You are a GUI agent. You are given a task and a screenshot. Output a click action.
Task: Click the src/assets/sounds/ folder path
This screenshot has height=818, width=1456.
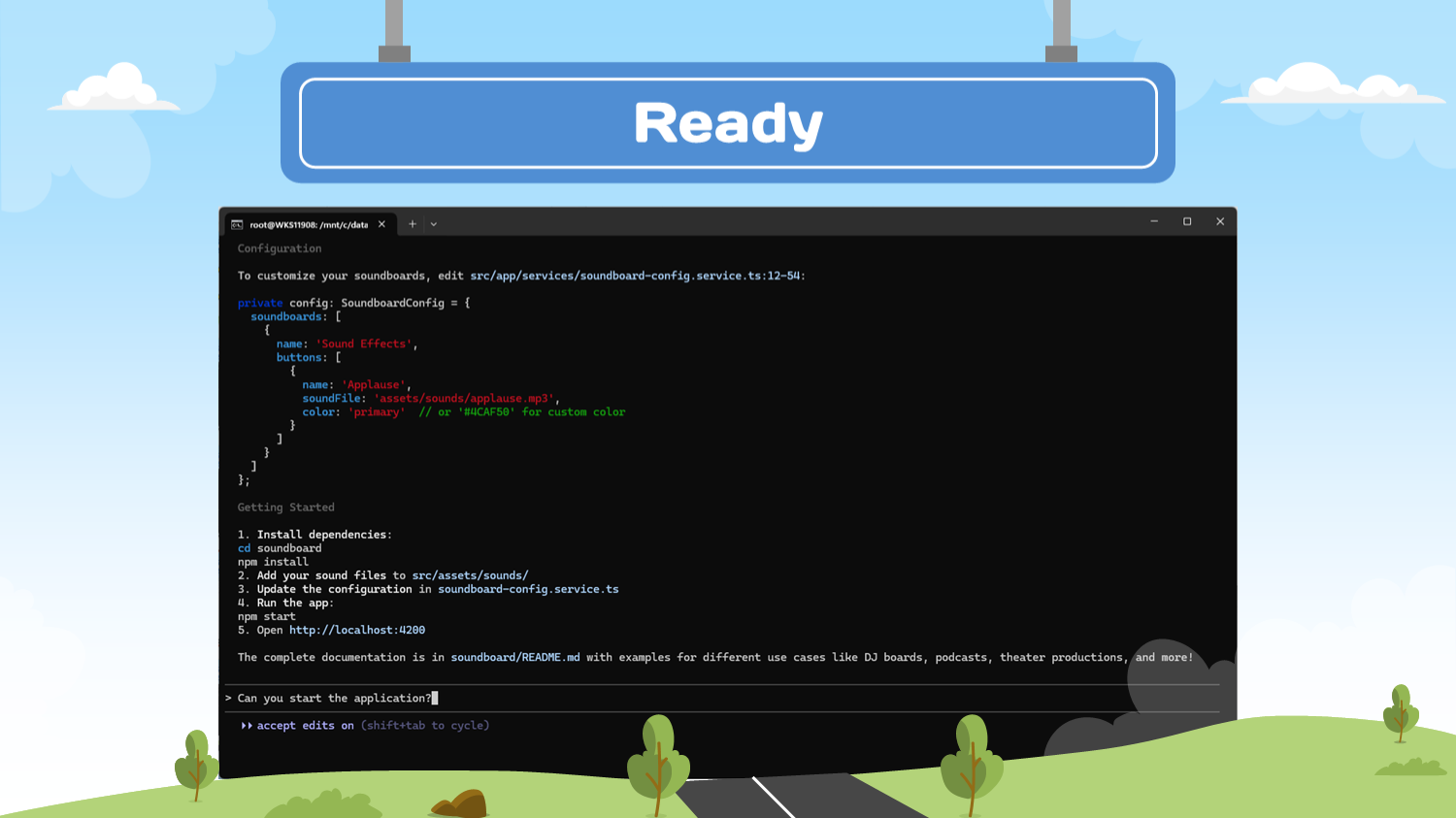tap(470, 576)
